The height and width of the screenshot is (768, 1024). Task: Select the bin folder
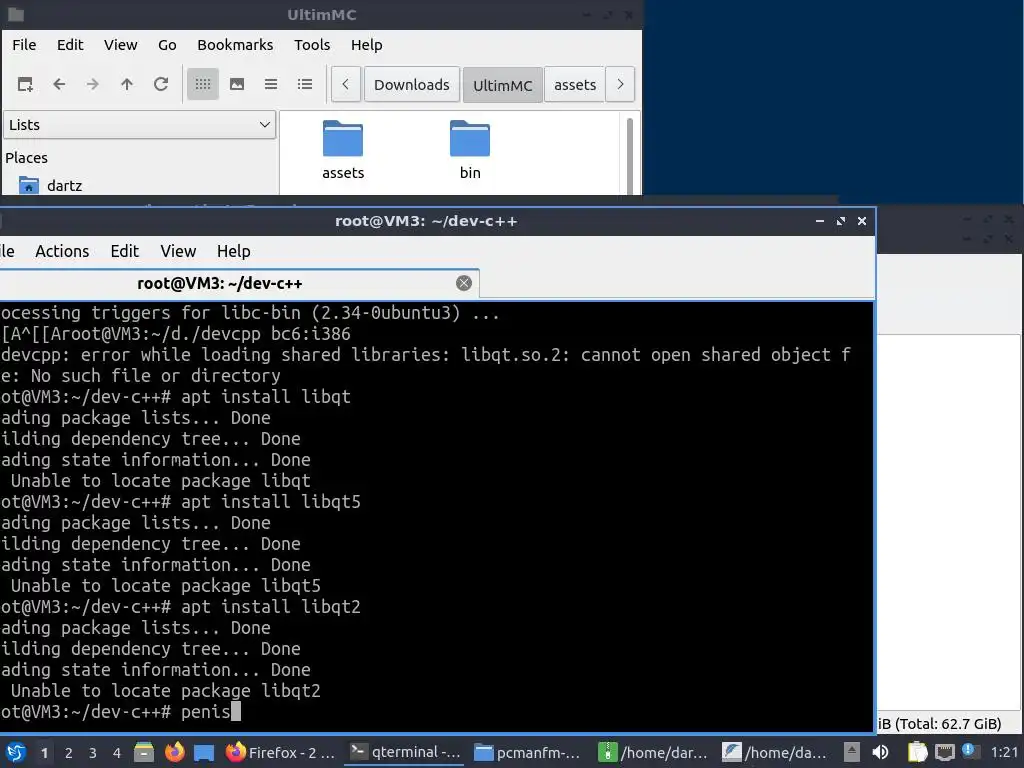470,150
